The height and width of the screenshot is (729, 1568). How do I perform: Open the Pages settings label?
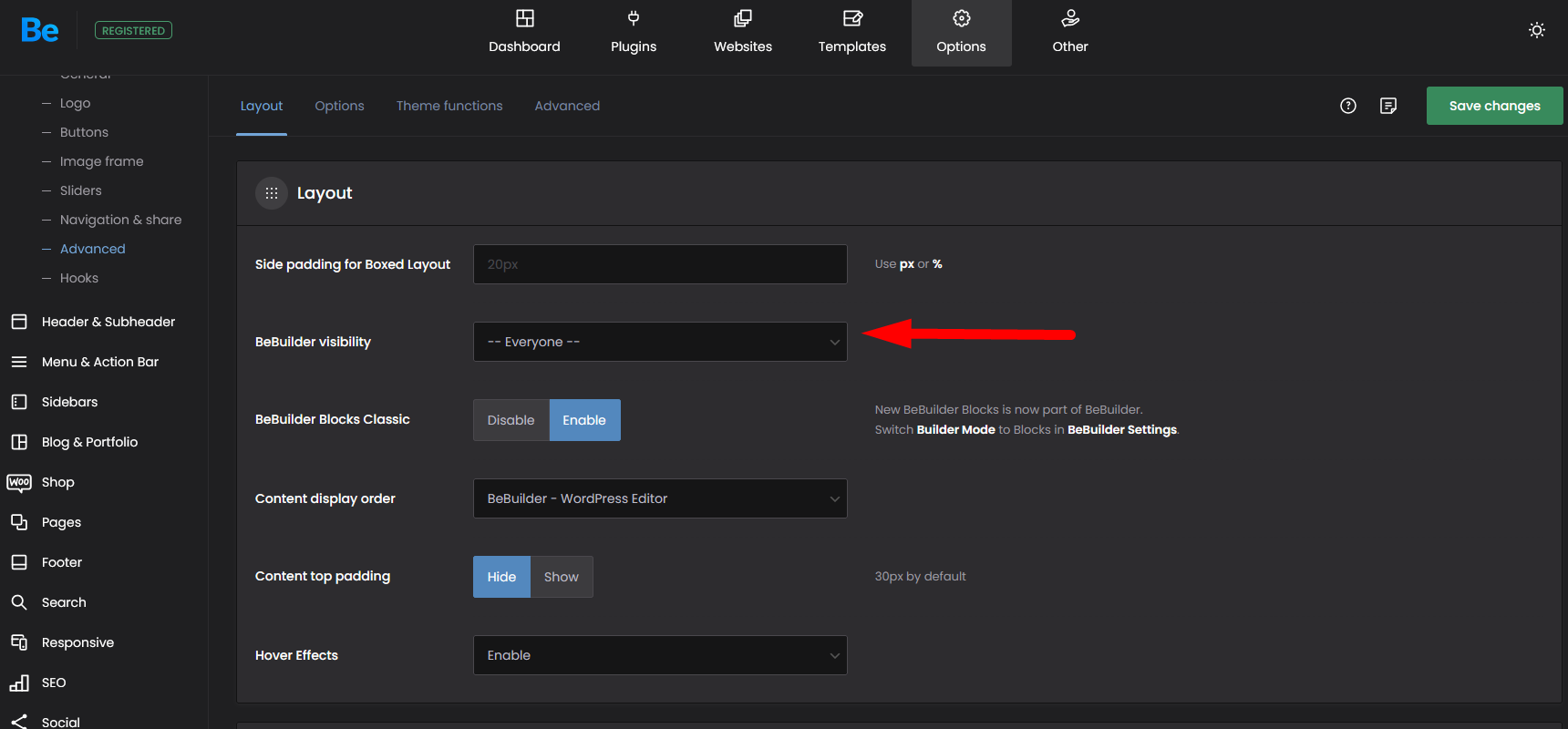pos(61,522)
